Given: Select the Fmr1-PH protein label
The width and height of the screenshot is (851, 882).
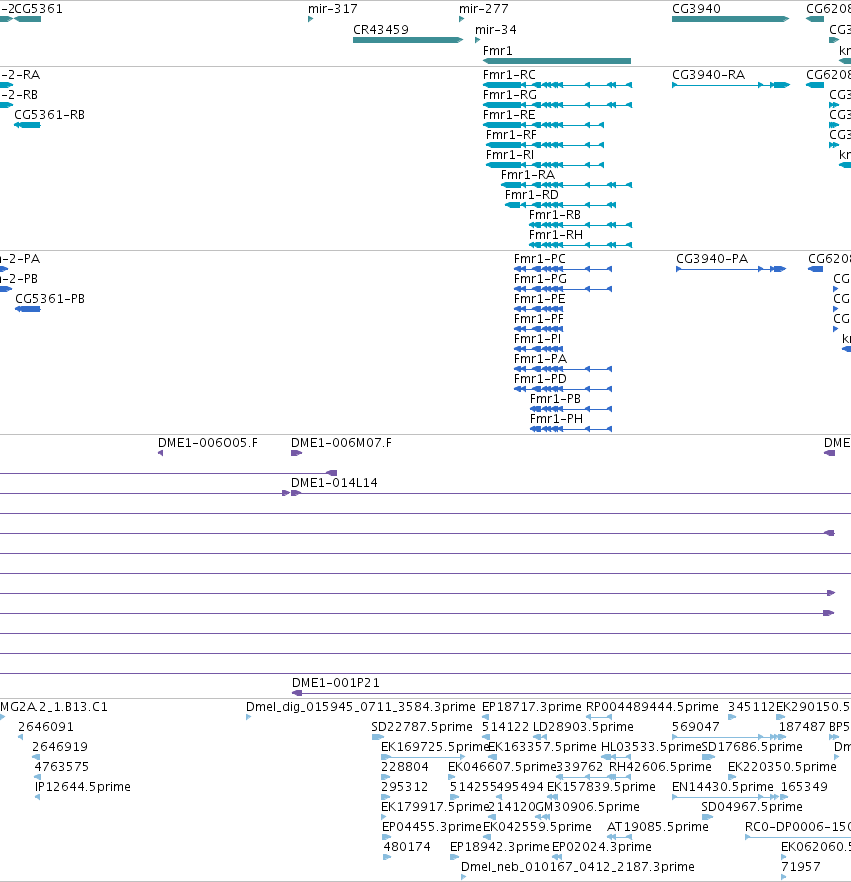Looking at the screenshot, I should (556, 418).
